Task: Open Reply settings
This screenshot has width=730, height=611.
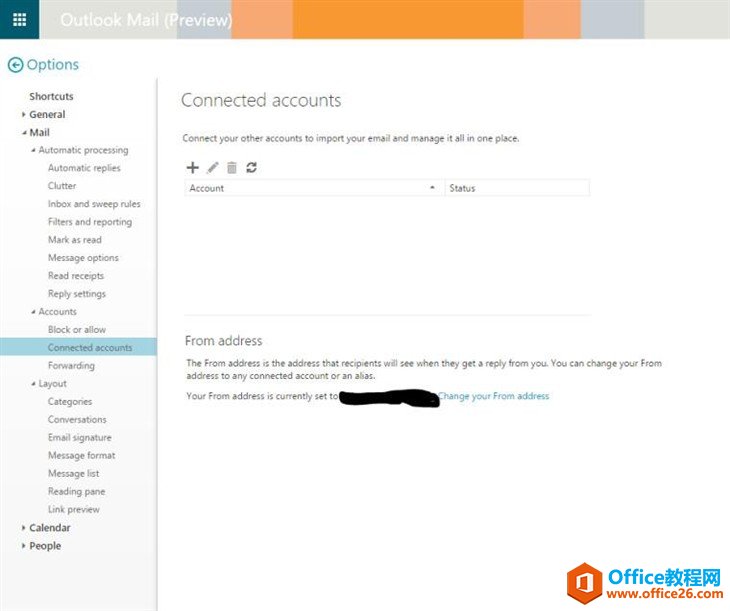Action: (77, 294)
